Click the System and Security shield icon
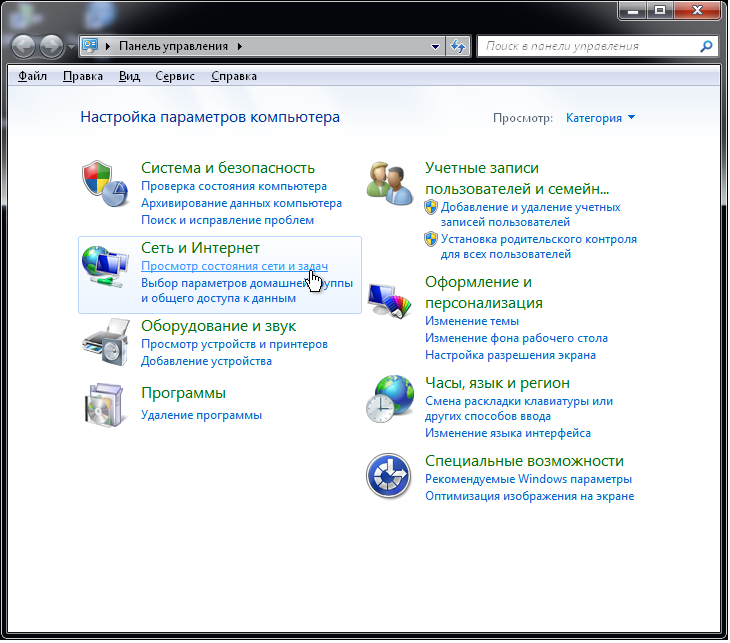The height and width of the screenshot is (643, 730). 104,183
